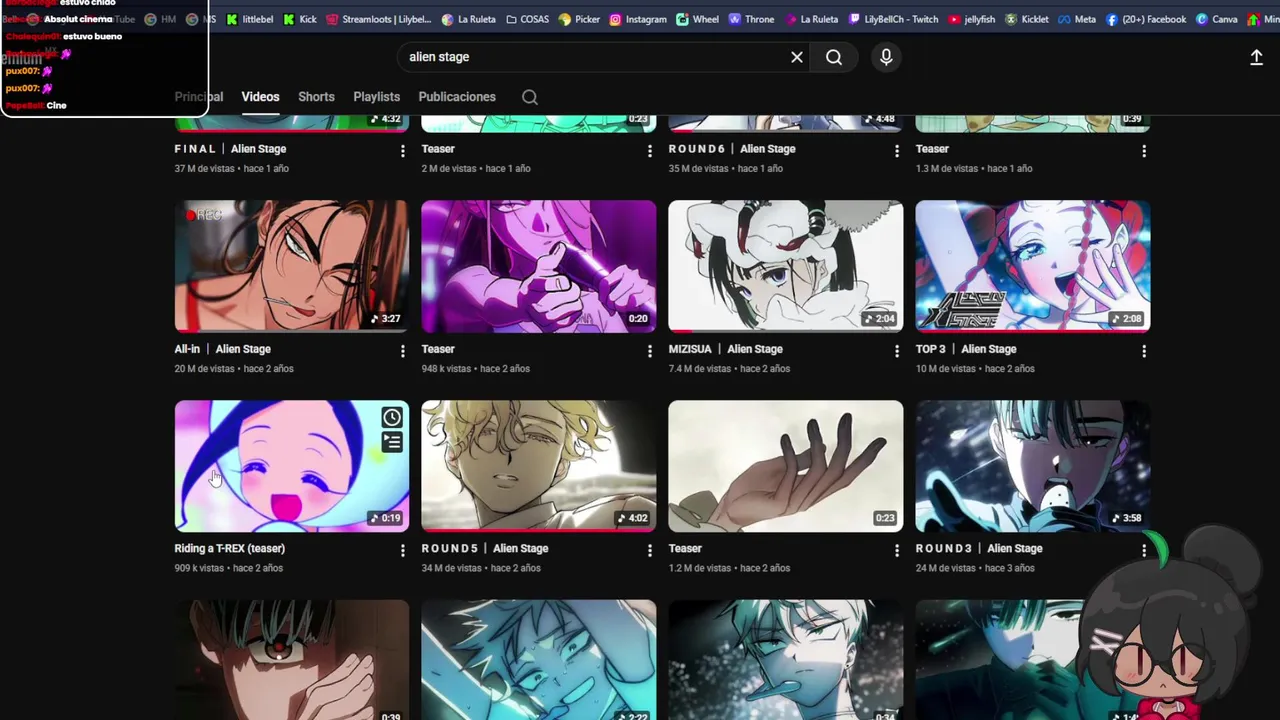Viewport: 1280px width, 720px height.
Task: Play the ROUND3 Alien Stage thumbnail
Action: click(1033, 466)
